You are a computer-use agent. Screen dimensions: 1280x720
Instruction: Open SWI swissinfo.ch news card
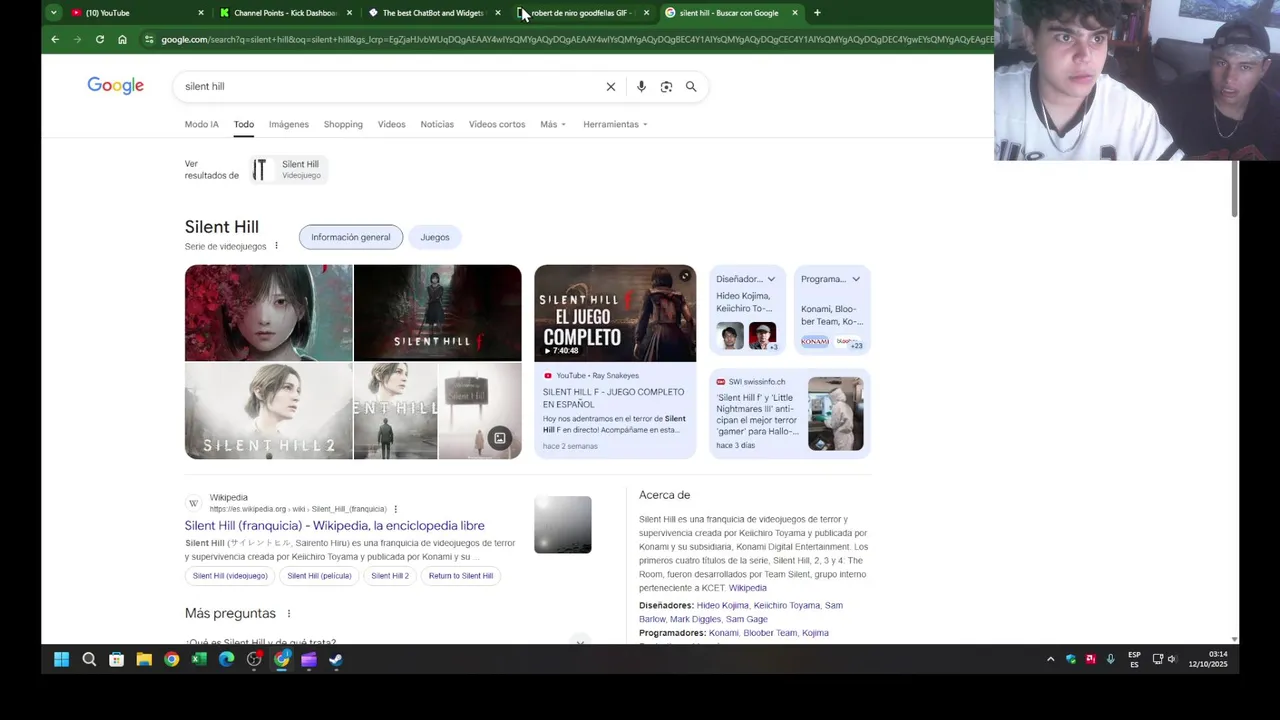pyautogui.click(x=790, y=414)
